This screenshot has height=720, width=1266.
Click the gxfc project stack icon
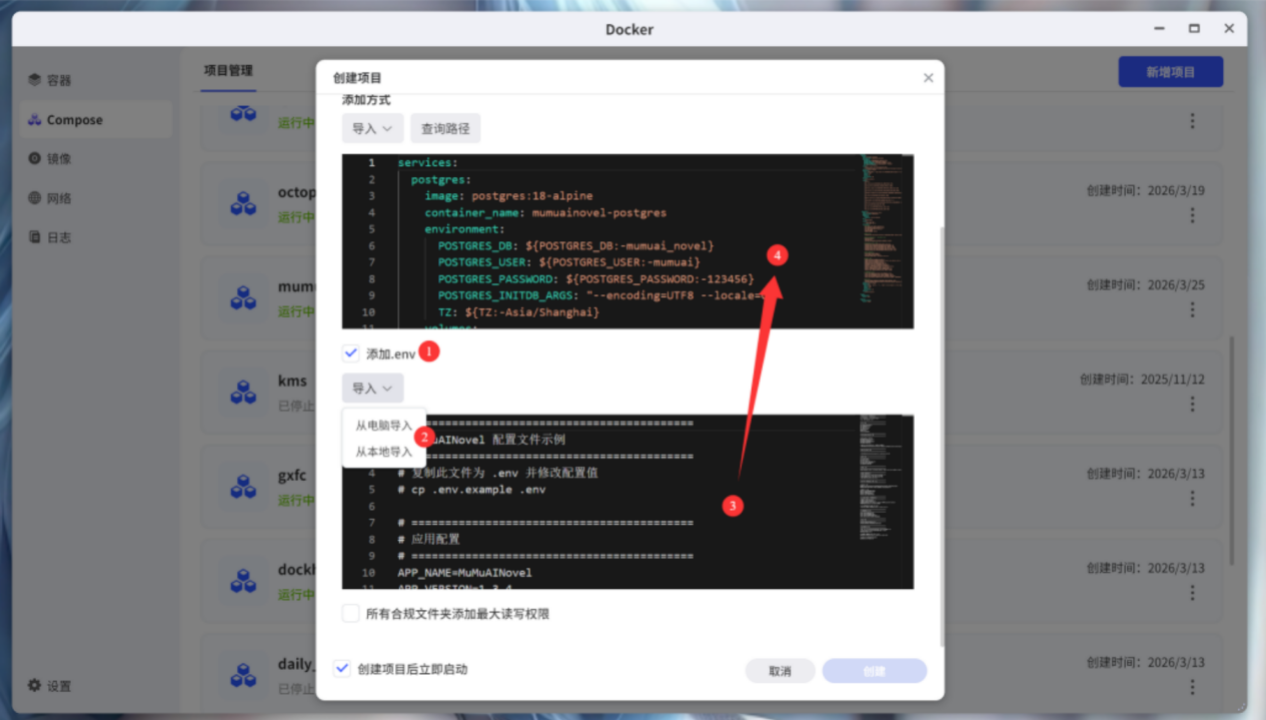[243, 486]
